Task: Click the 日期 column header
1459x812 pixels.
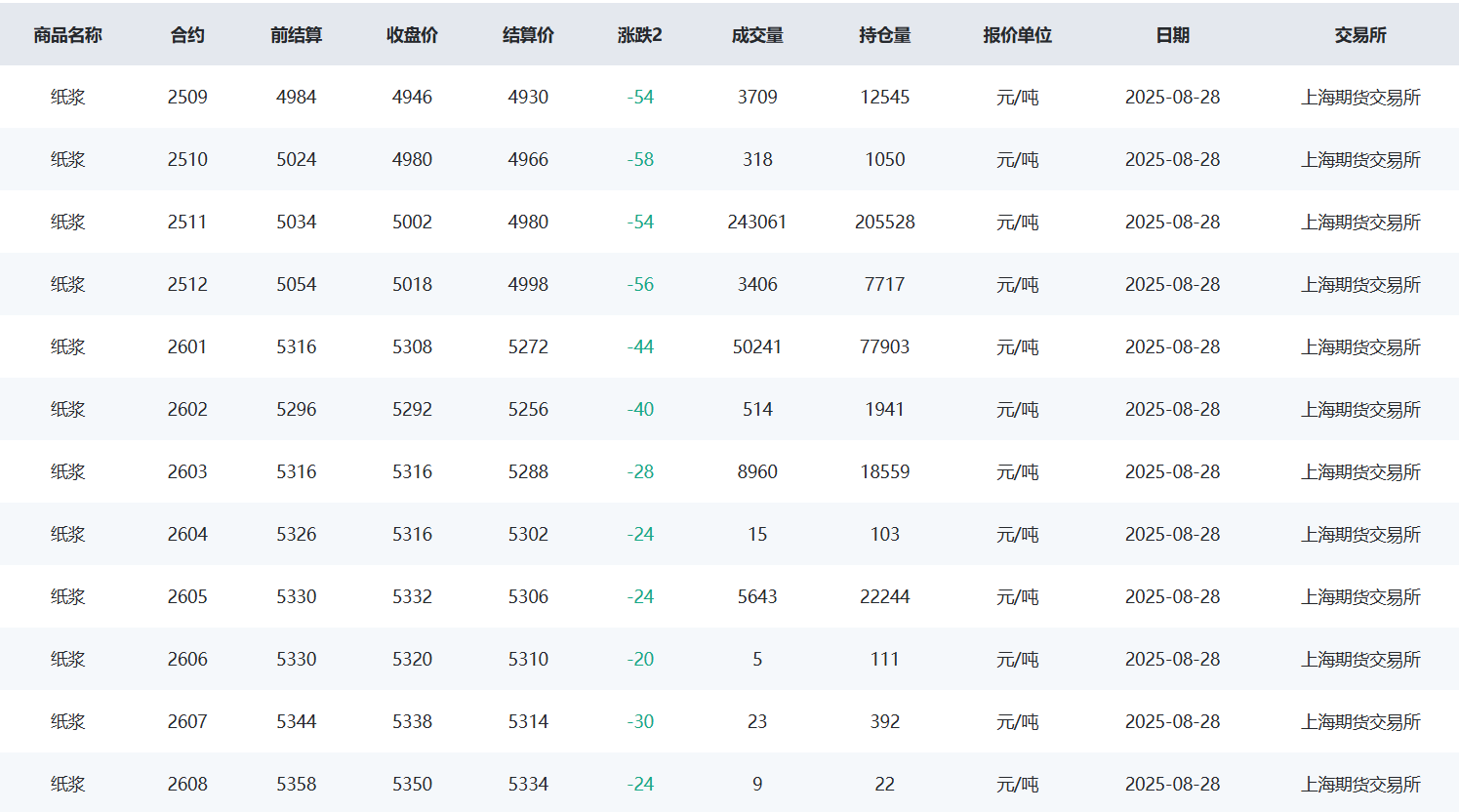Action: [1173, 35]
